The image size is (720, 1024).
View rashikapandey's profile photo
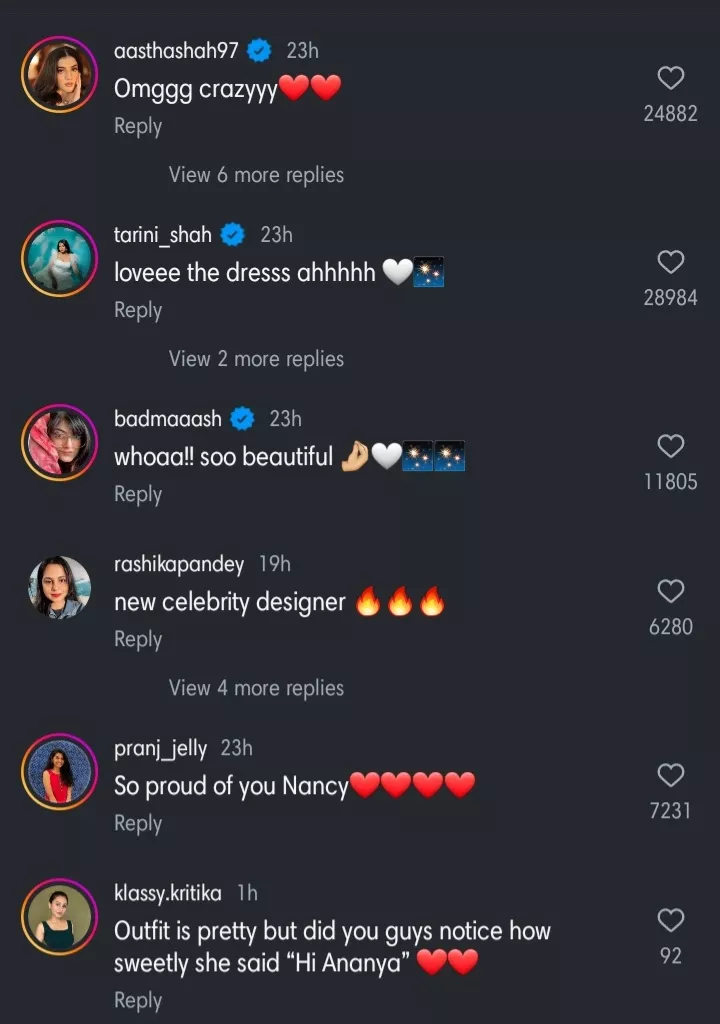click(x=60, y=588)
